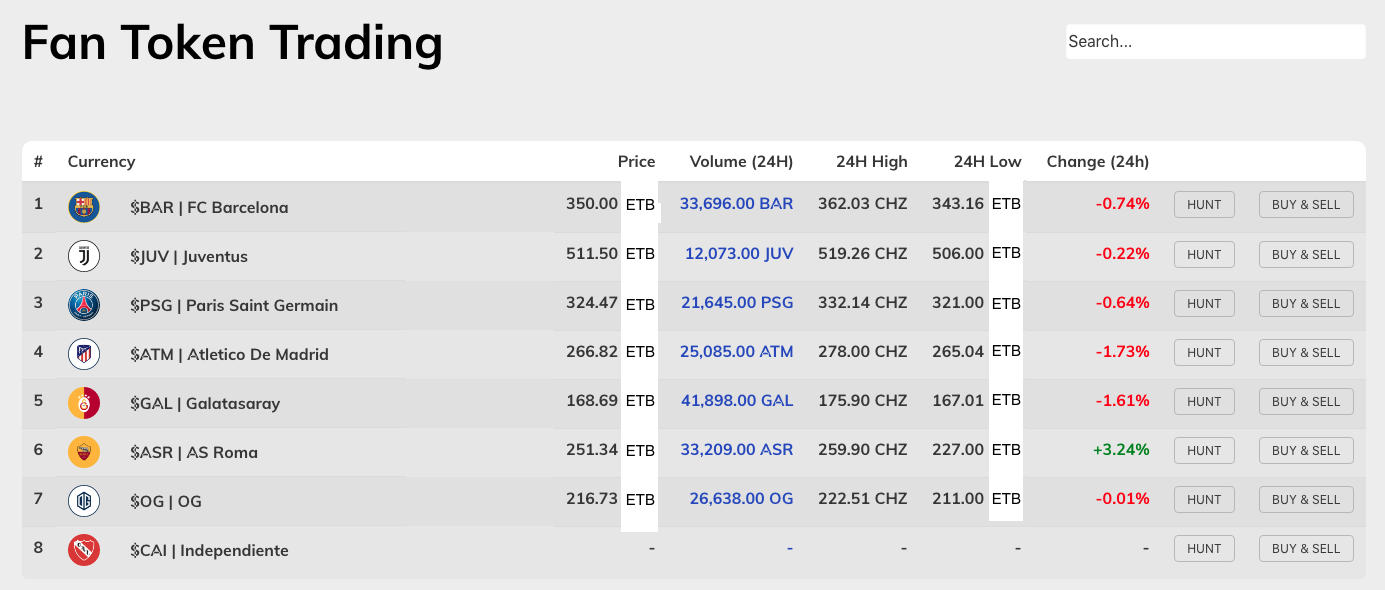Click volume 33,209.00 ASR
1385x590 pixels.
(x=737, y=450)
